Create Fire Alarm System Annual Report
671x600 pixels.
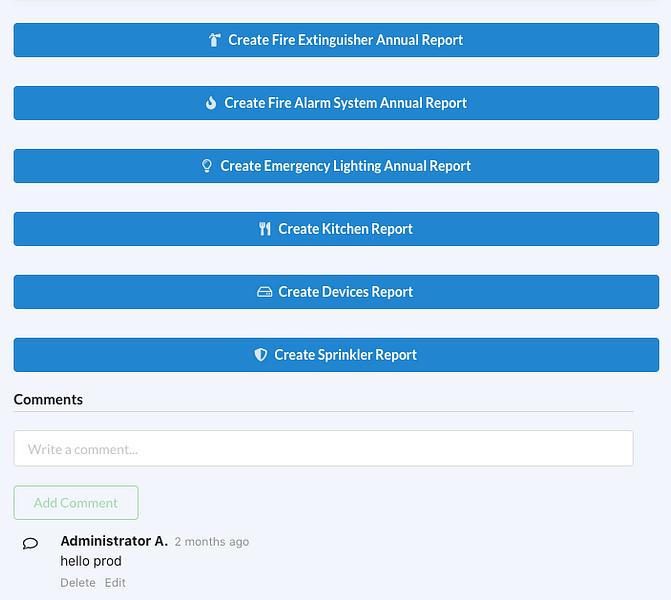(x=336, y=103)
